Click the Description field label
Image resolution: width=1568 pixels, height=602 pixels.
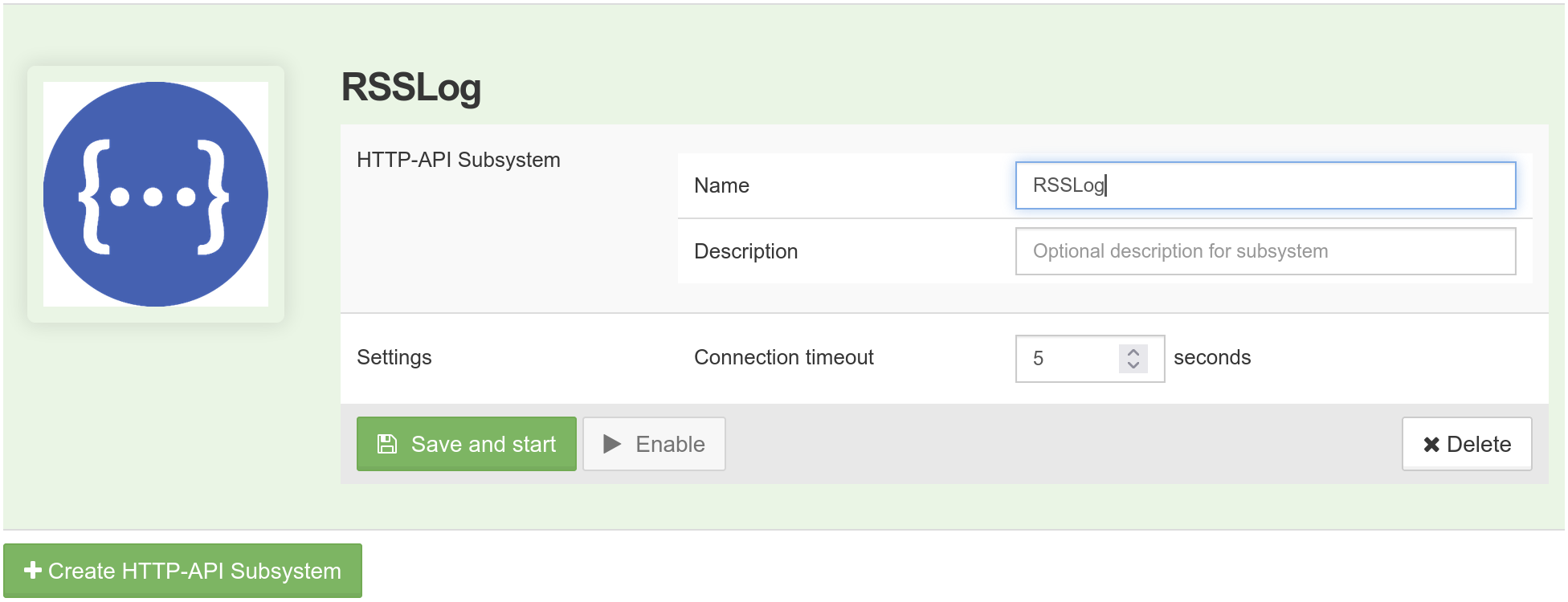pyautogui.click(x=745, y=251)
